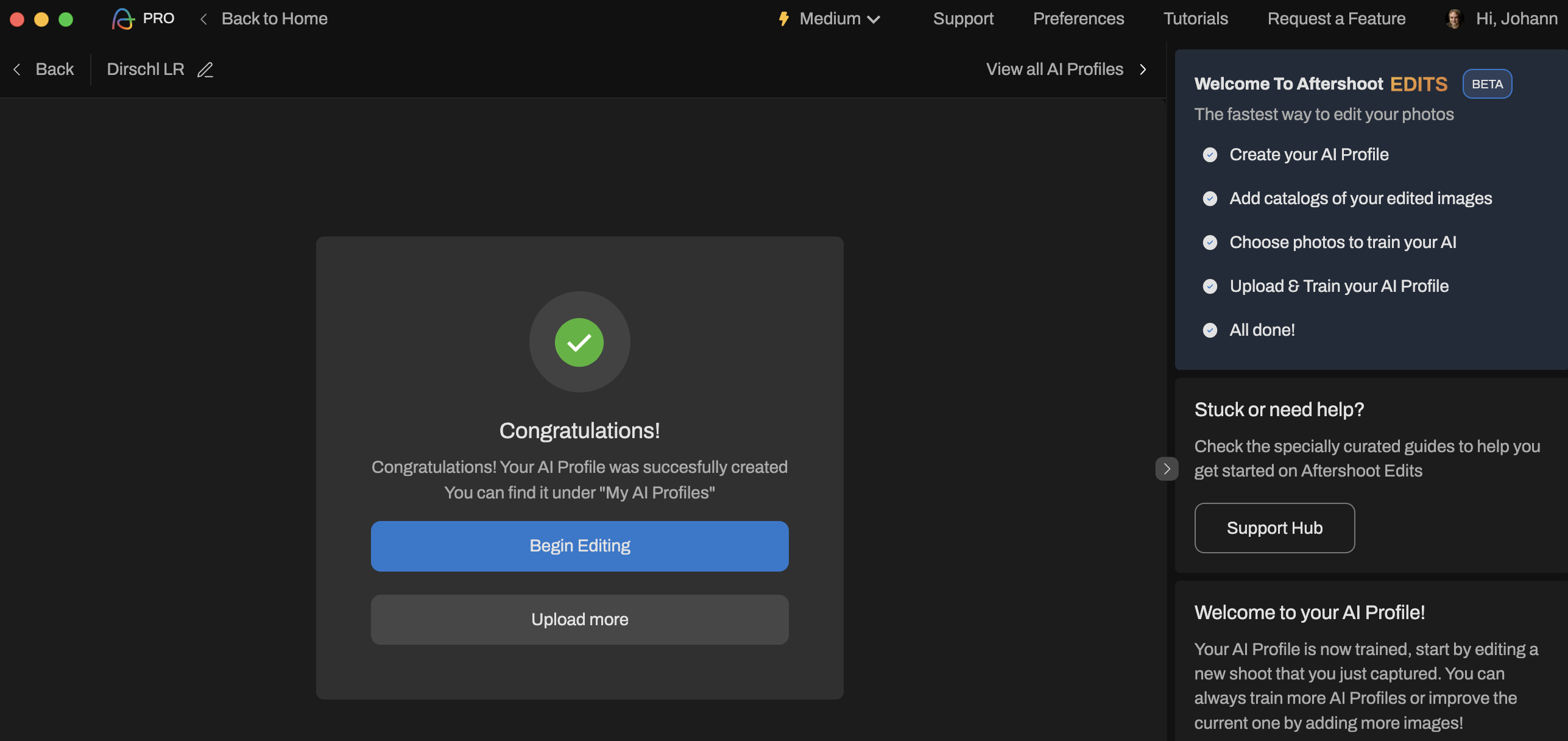Click the Aftershoot logo icon
Screen dimensions: 1568x741
pyautogui.click(x=122, y=19)
